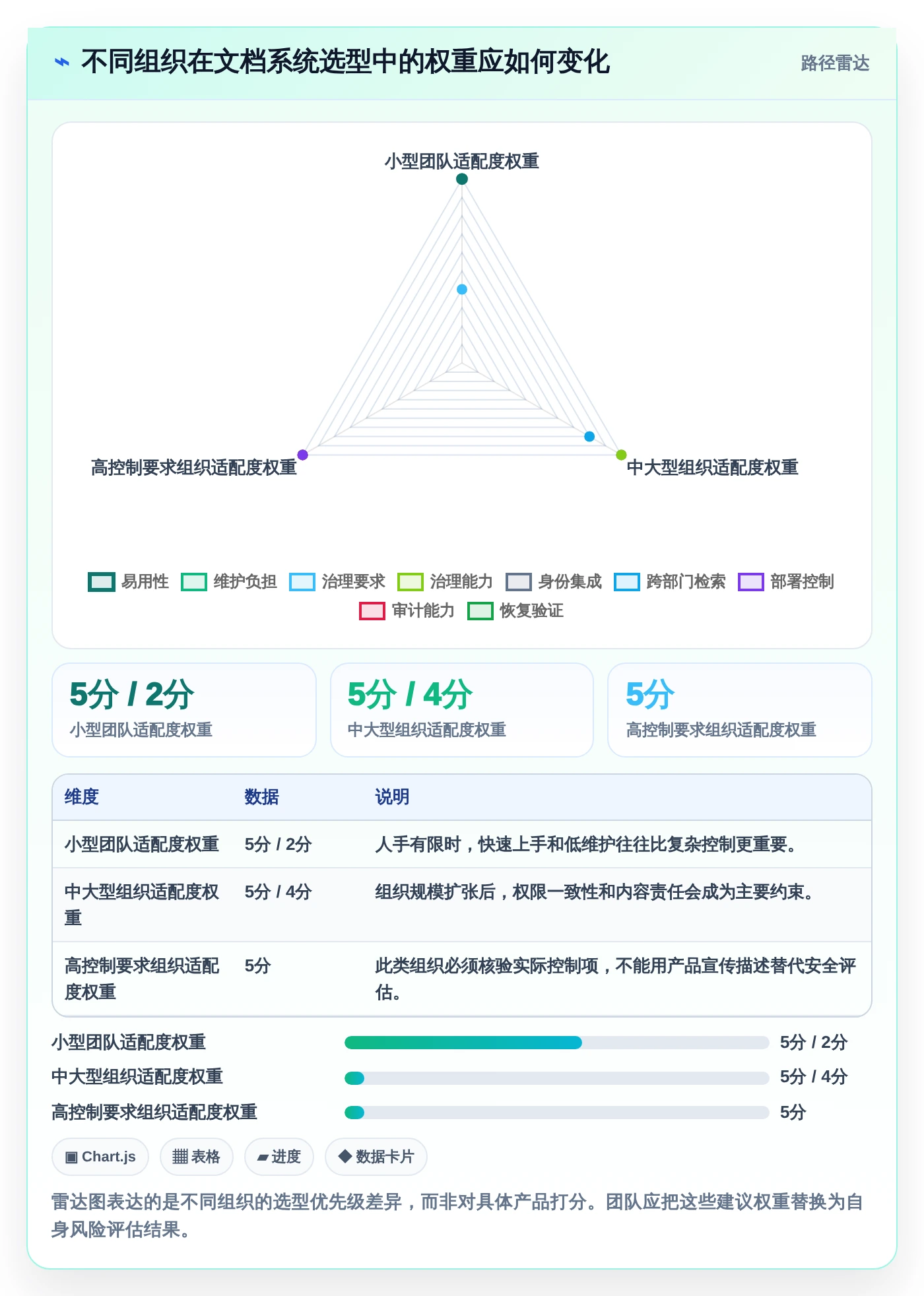The height and width of the screenshot is (1296, 924).
Task: Click the 小型团队适配度权重 table row name
Action: pyautogui.click(x=142, y=845)
